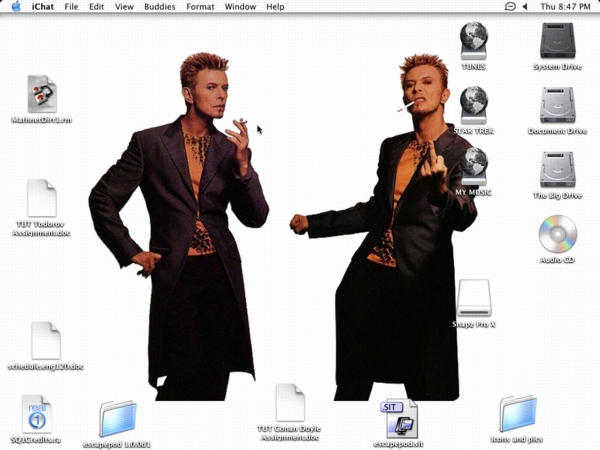Screen dimensions: 600x450
Task: Click the iChat status bubble menu icon
Action: point(509,7)
